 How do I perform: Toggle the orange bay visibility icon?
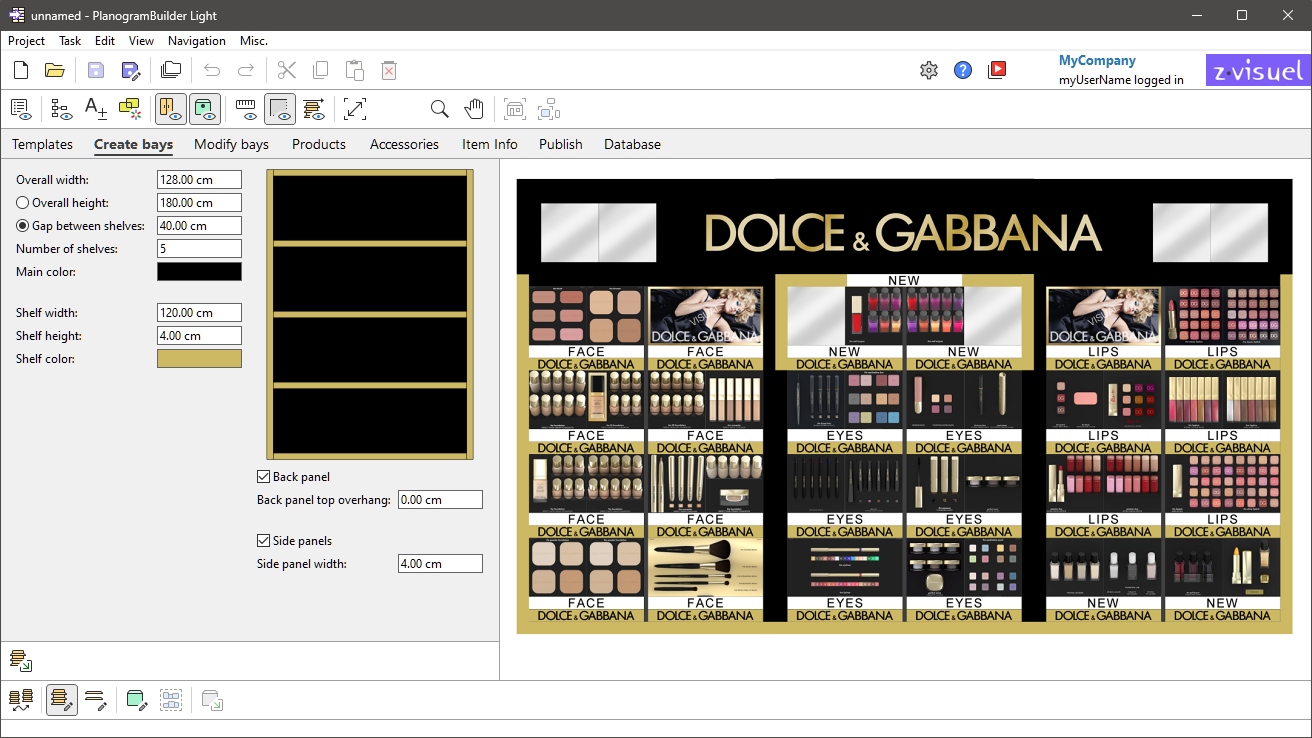coord(171,109)
